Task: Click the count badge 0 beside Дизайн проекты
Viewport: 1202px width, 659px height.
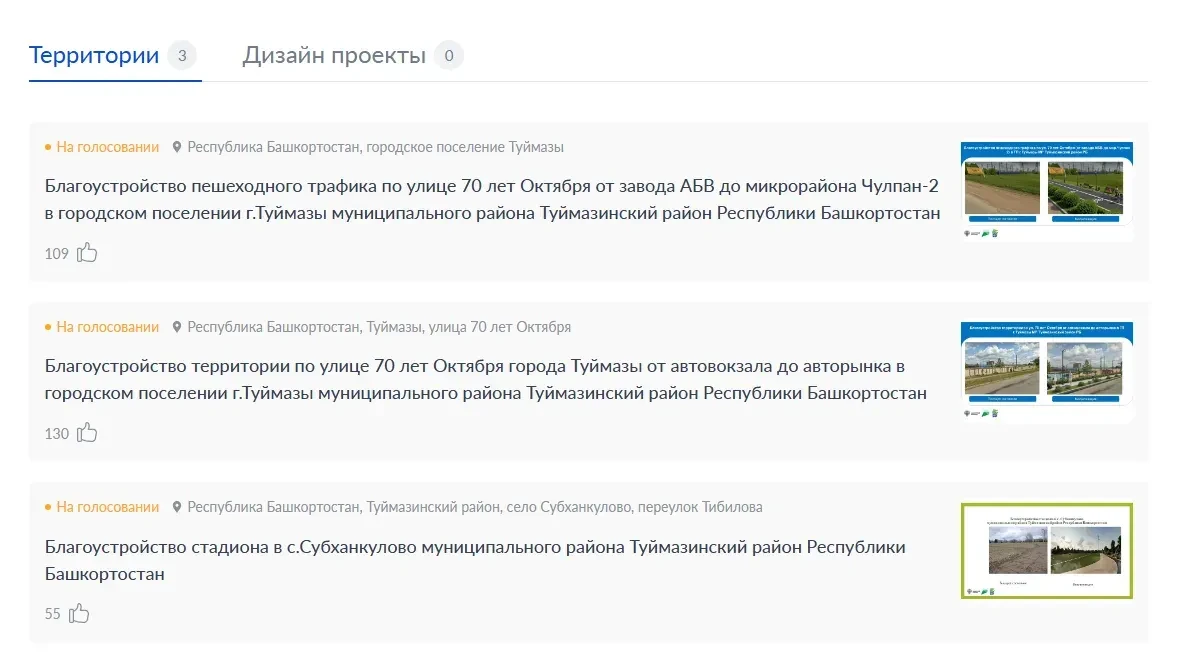Action: click(x=449, y=55)
